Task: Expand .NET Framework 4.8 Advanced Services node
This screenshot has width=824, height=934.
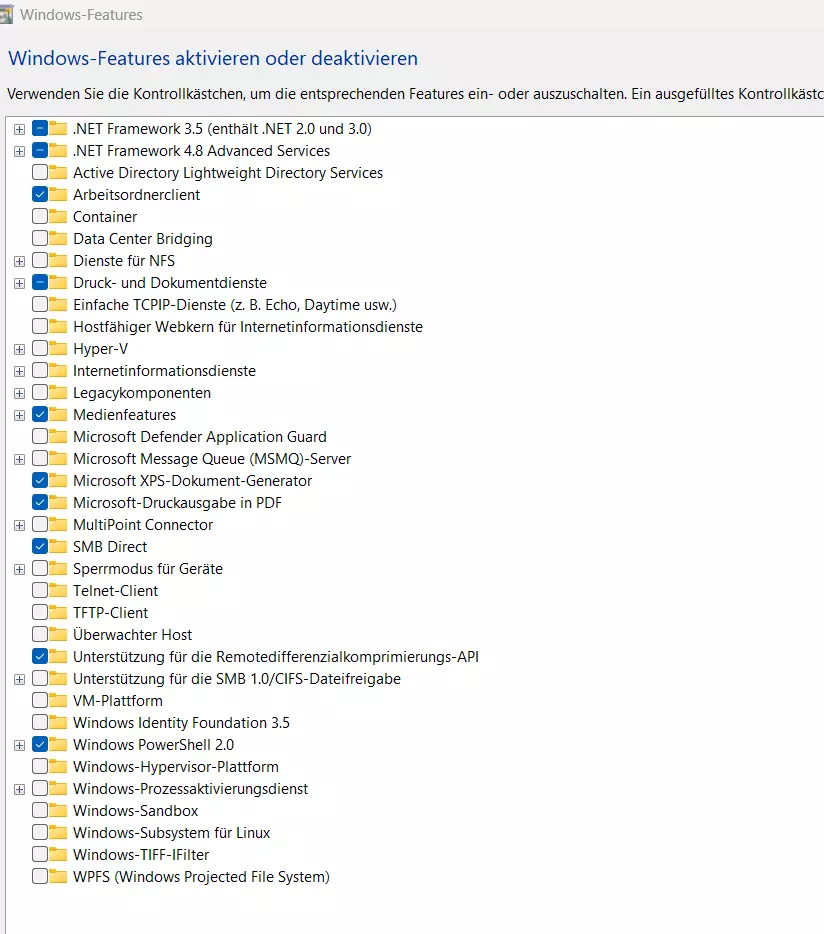Action: (x=19, y=151)
